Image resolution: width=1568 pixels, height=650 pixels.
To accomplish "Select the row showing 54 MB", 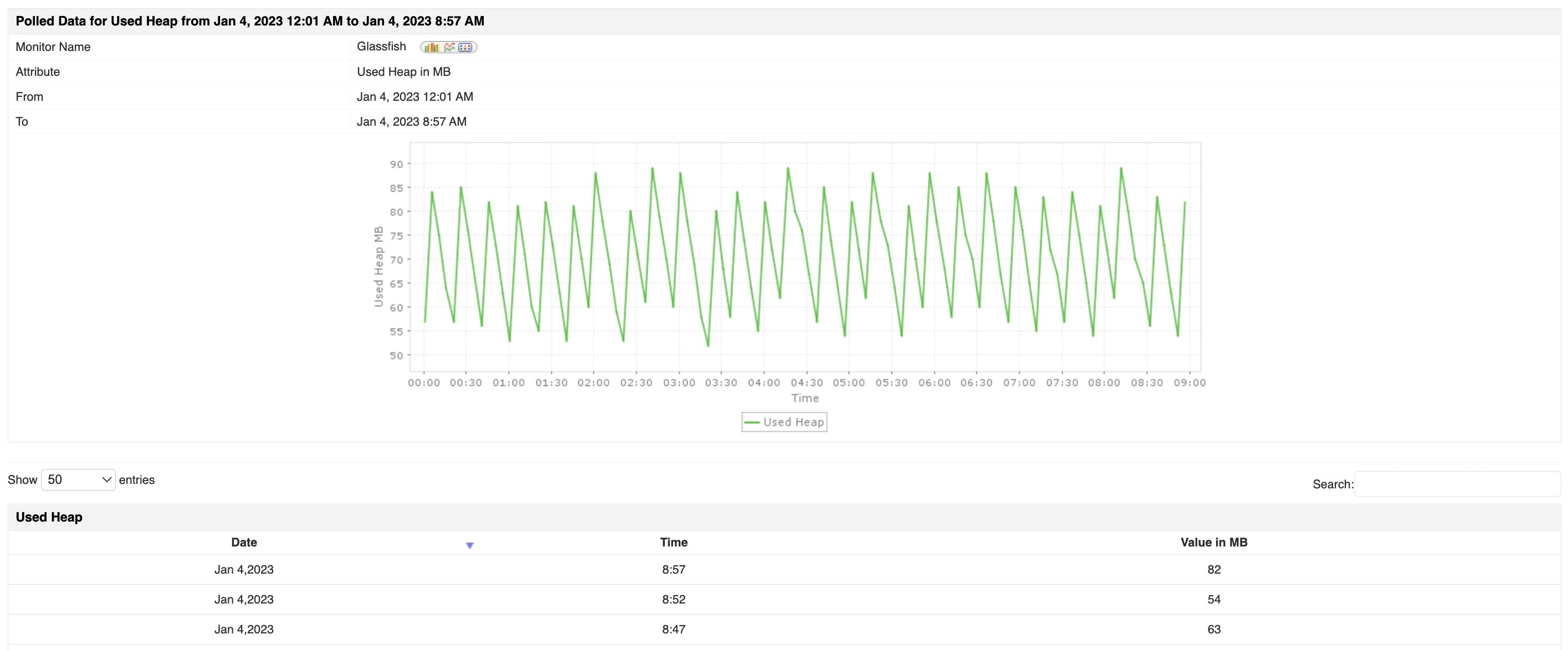I will click(x=1214, y=600).
